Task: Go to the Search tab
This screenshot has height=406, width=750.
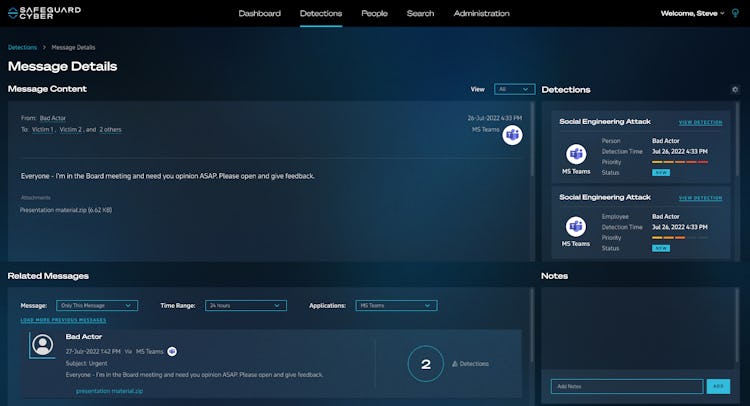Action: [420, 13]
